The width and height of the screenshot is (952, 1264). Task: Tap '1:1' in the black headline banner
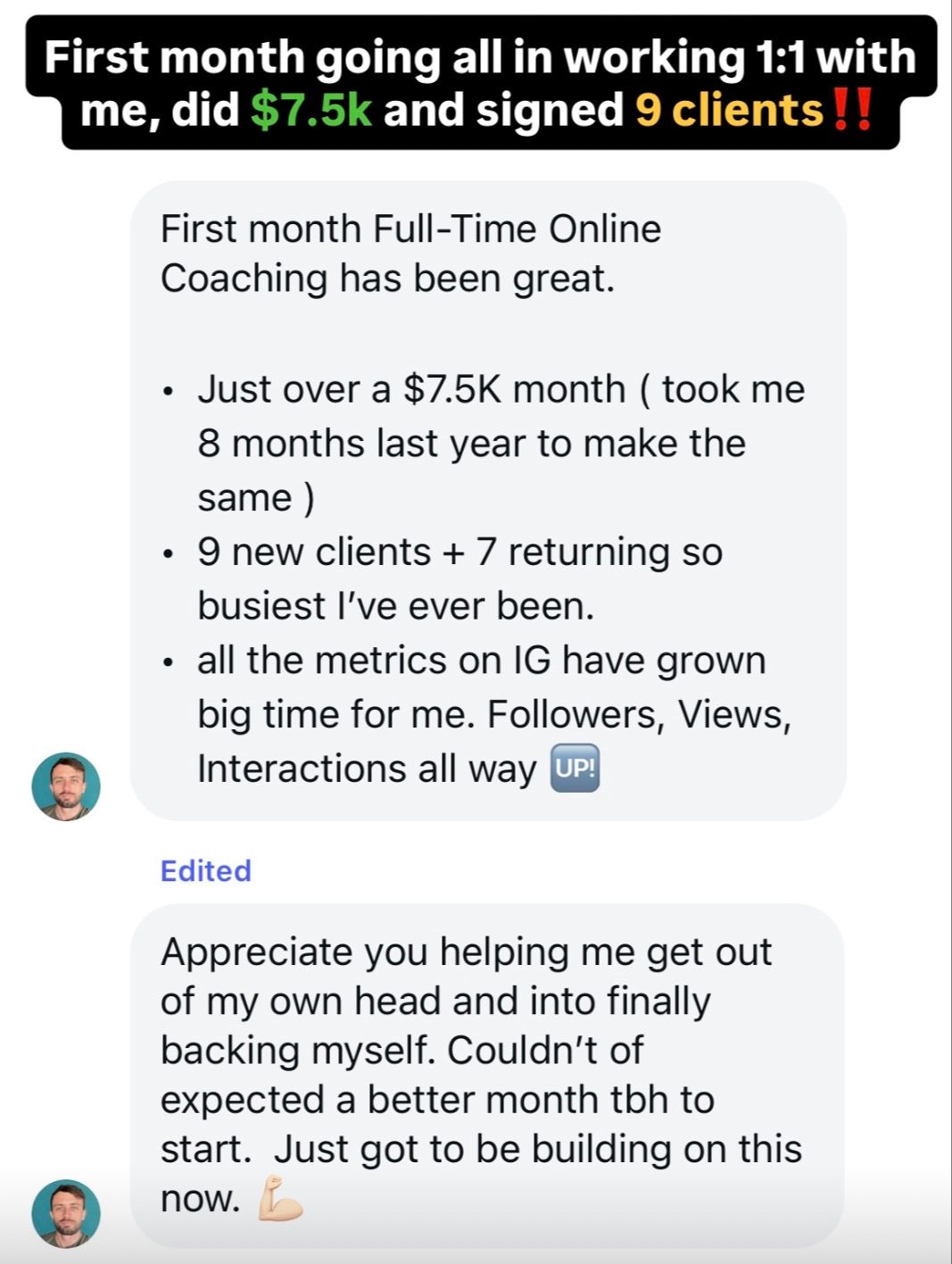point(780,57)
